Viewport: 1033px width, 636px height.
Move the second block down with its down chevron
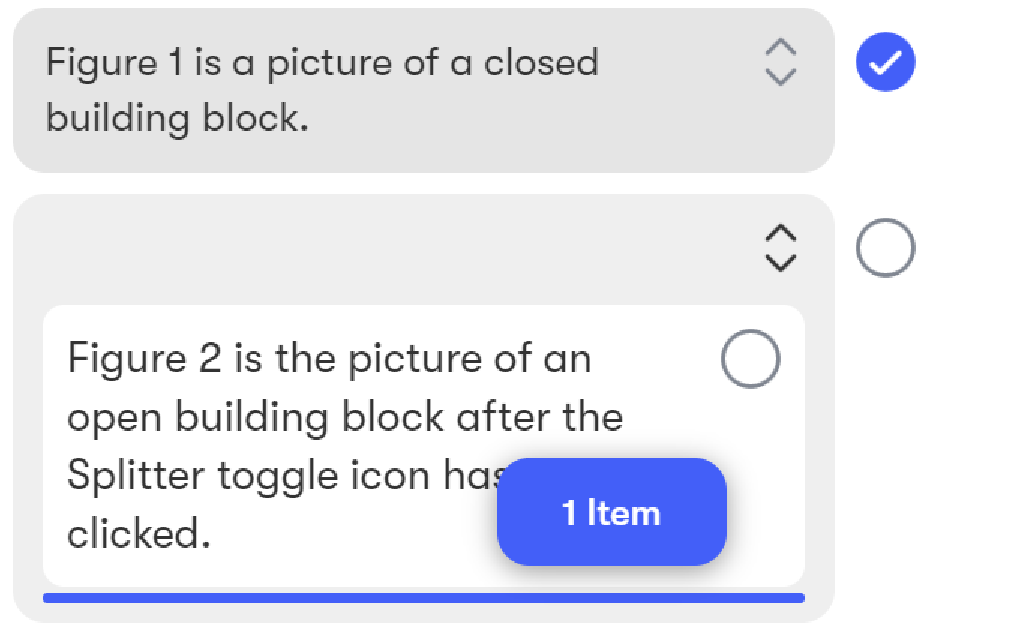[781, 262]
